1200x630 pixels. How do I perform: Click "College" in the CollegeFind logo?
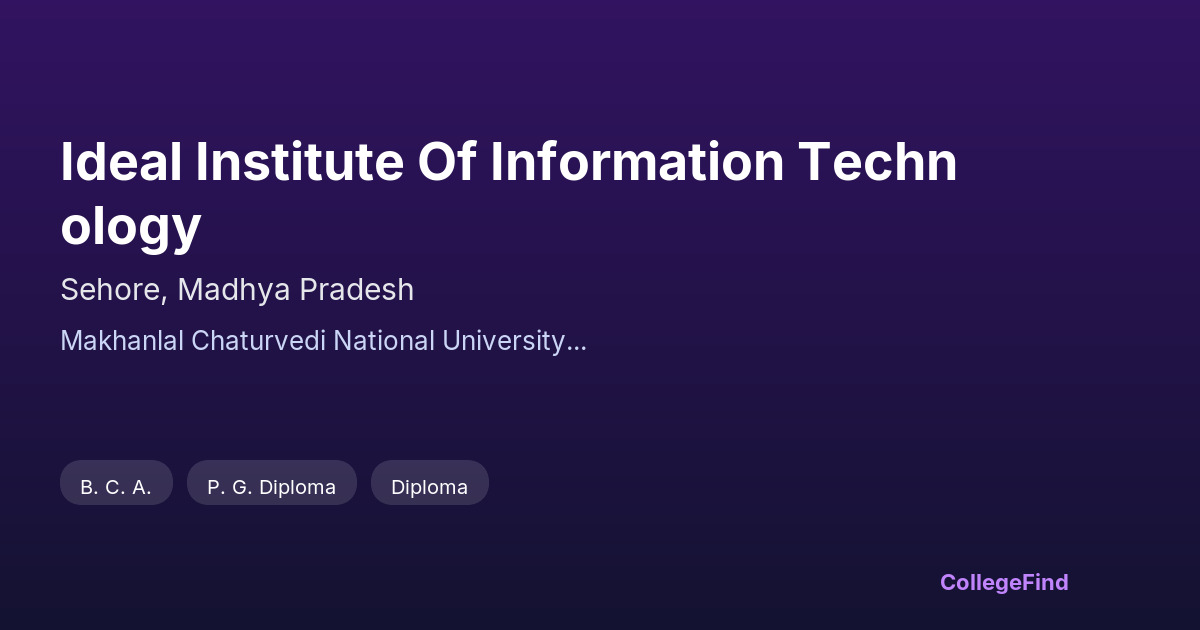tap(979, 582)
